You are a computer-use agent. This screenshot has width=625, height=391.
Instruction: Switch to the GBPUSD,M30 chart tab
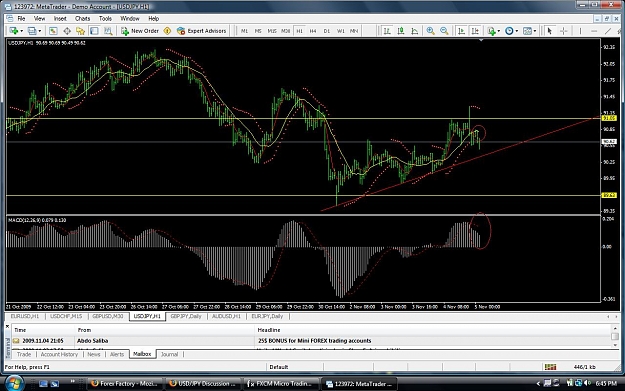click(108, 316)
